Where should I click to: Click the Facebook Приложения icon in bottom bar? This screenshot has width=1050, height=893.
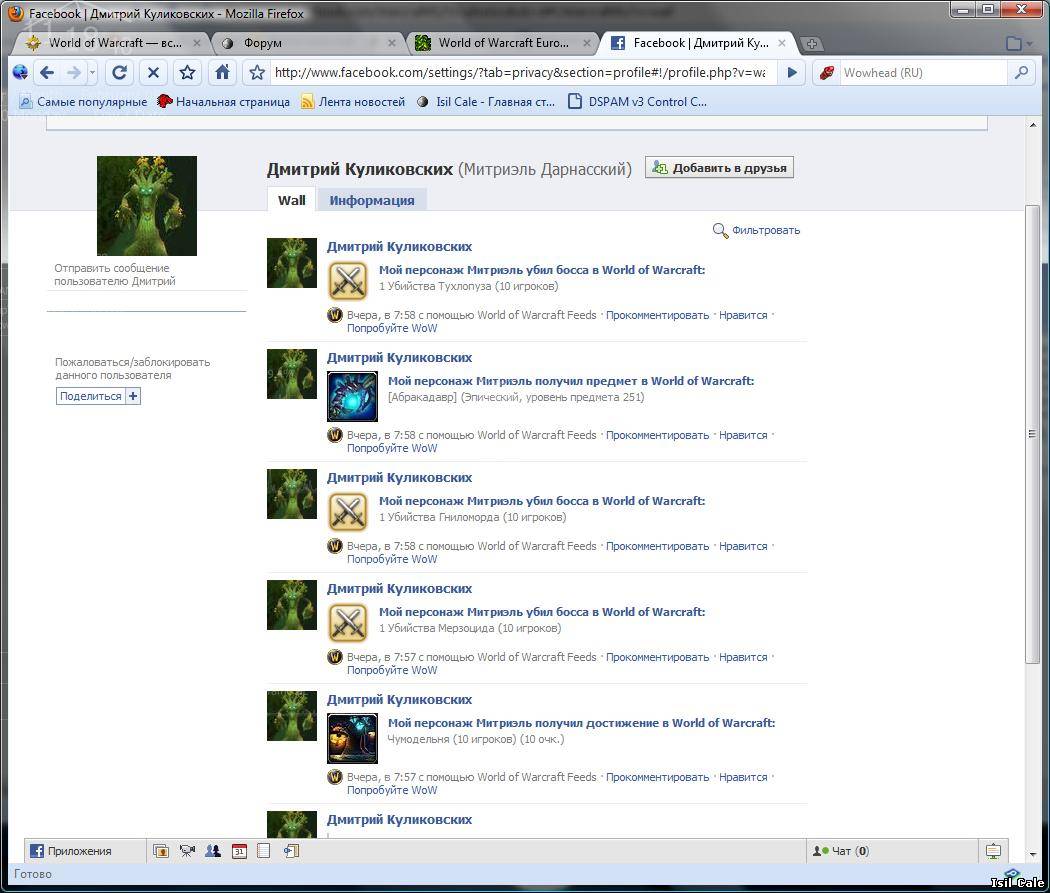(37, 851)
